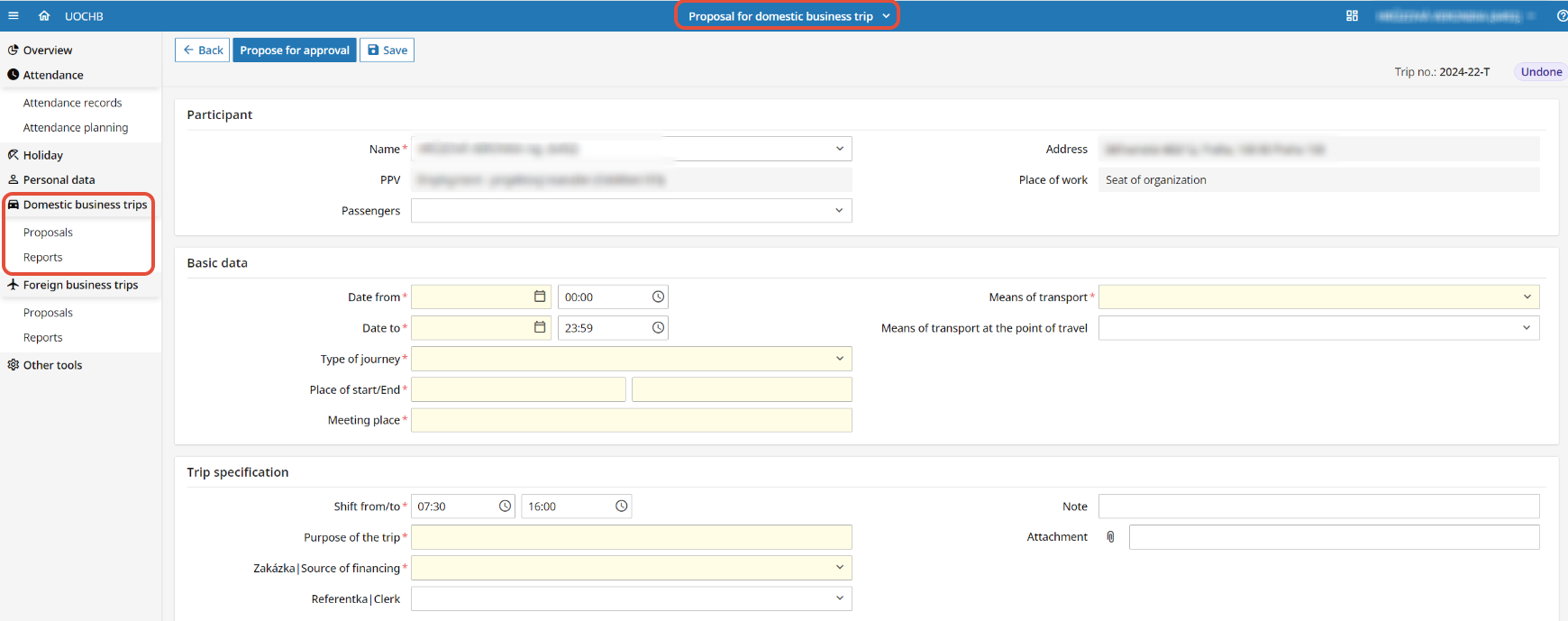
Task: Click the Seat of organization field
Action: pos(1318,179)
